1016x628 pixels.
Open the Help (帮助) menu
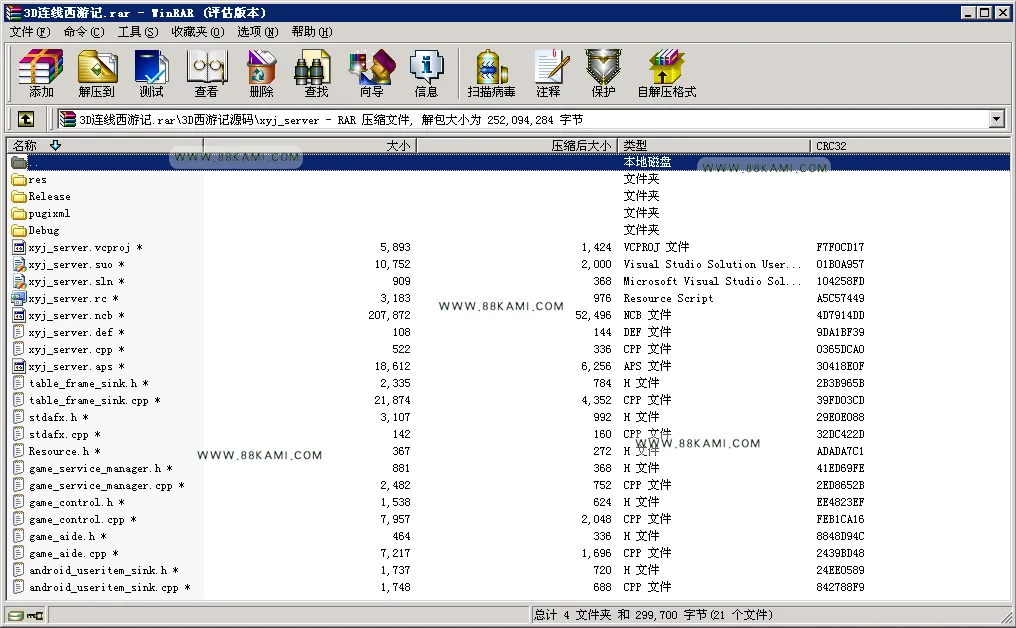(x=312, y=32)
